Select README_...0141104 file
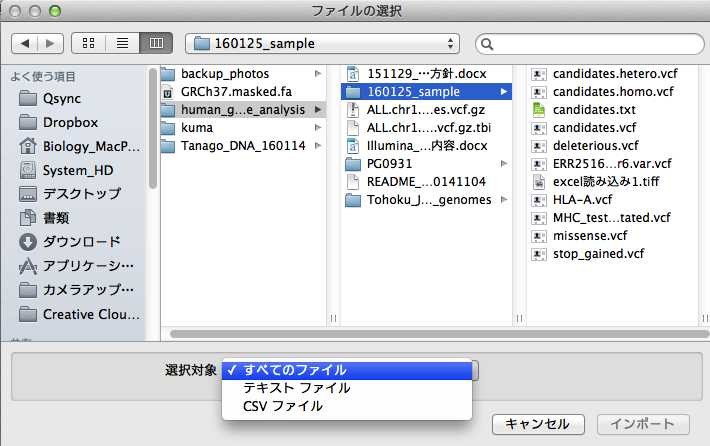710x446 pixels. (426, 182)
